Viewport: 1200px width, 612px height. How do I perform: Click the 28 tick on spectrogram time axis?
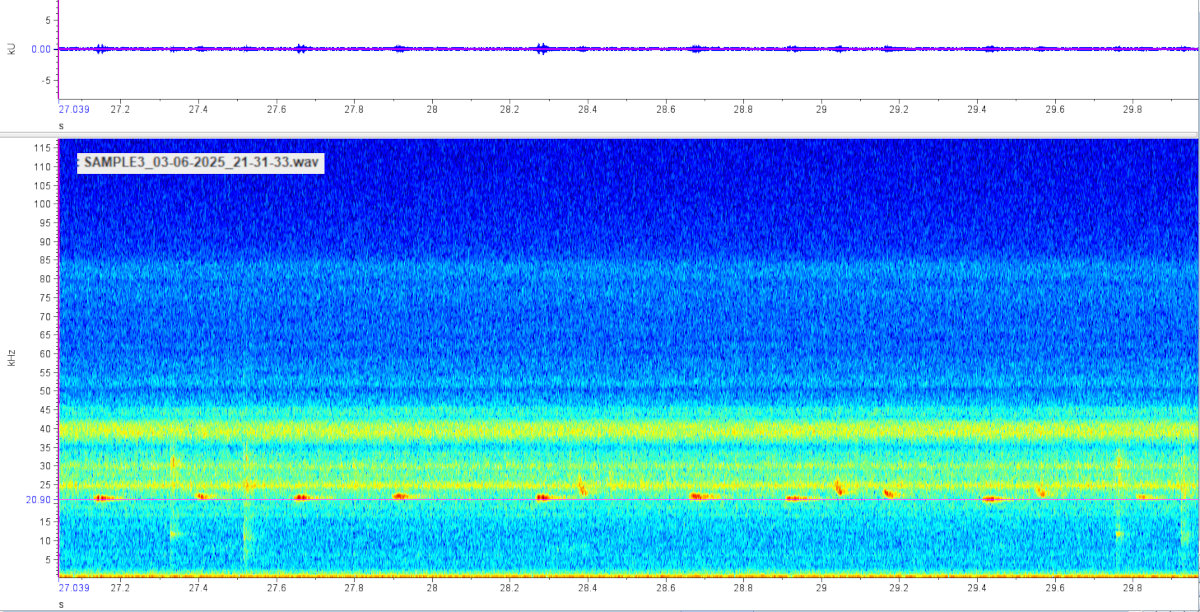[432, 590]
